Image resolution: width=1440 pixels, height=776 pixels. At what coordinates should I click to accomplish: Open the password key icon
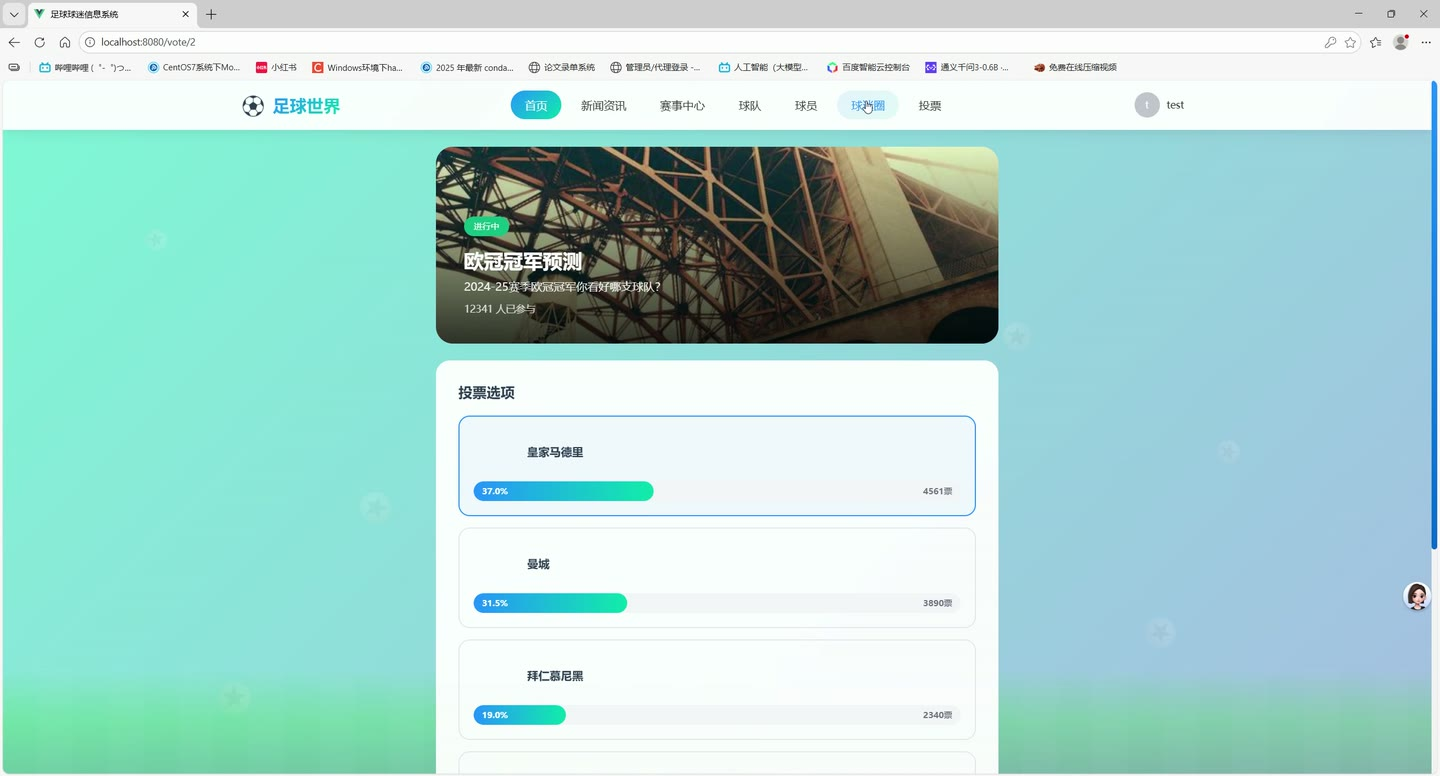tap(1330, 42)
